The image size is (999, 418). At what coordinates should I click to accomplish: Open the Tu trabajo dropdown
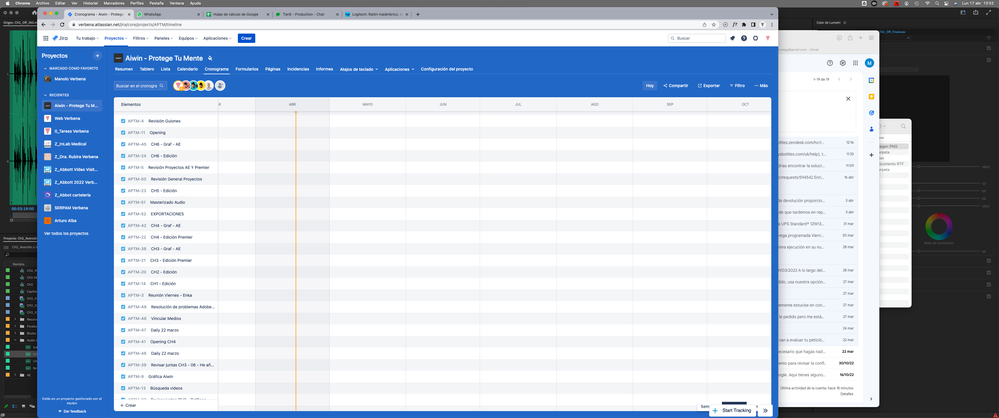[88, 38]
